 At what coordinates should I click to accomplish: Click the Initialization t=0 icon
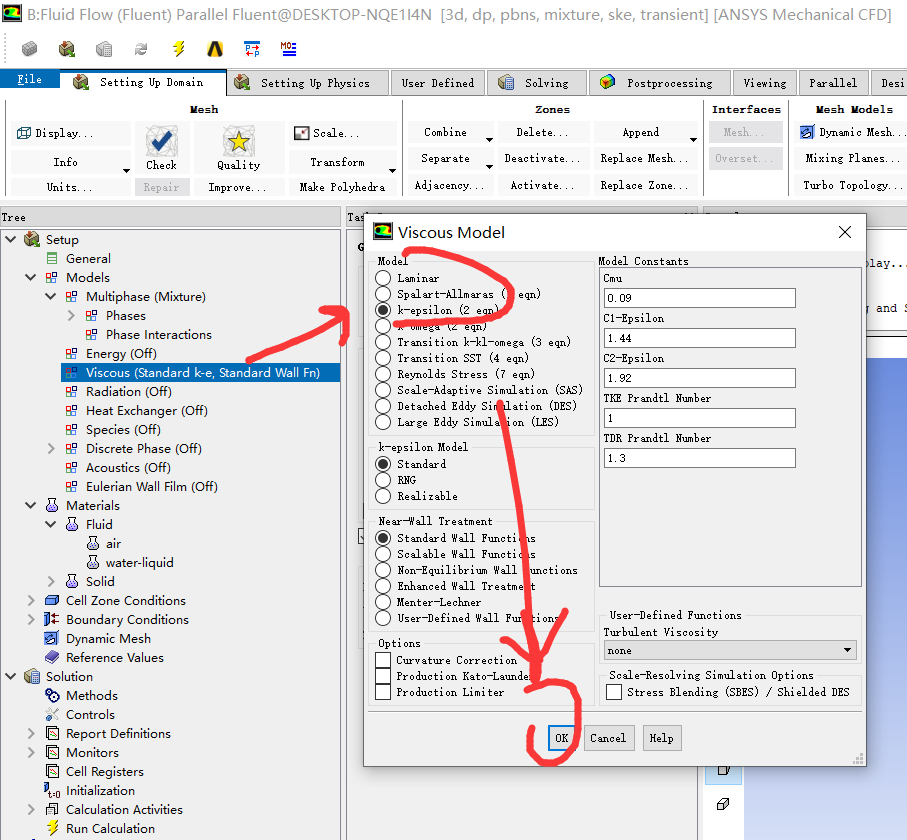pos(52,790)
